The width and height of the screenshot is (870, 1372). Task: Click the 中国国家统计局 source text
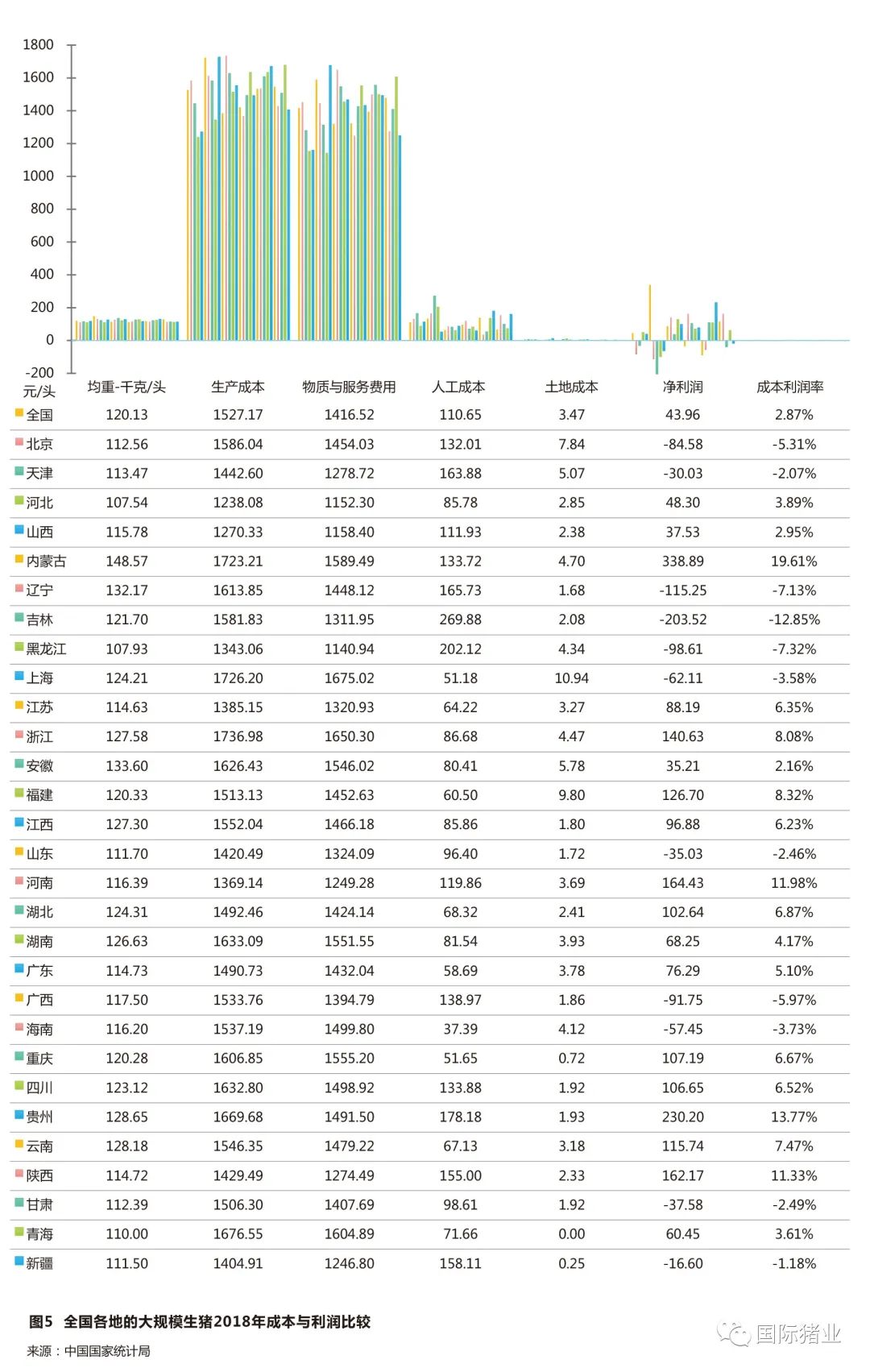click(x=107, y=1351)
